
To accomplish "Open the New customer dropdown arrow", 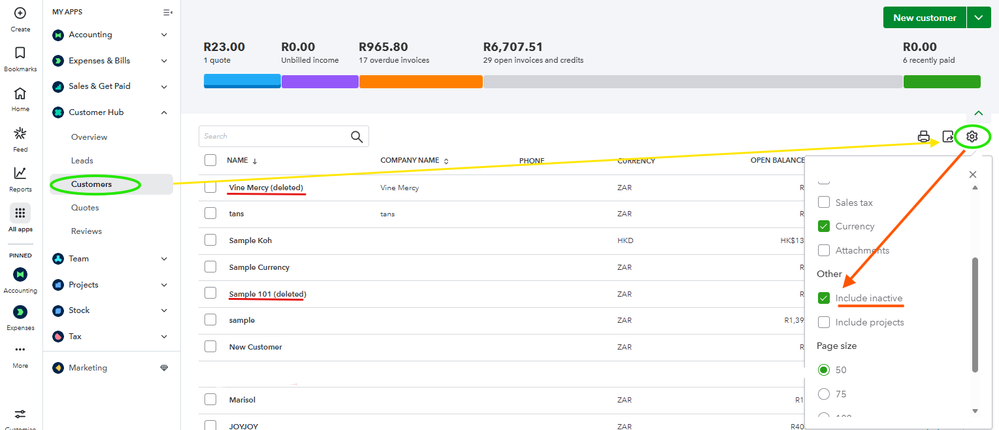I will pos(977,18).
